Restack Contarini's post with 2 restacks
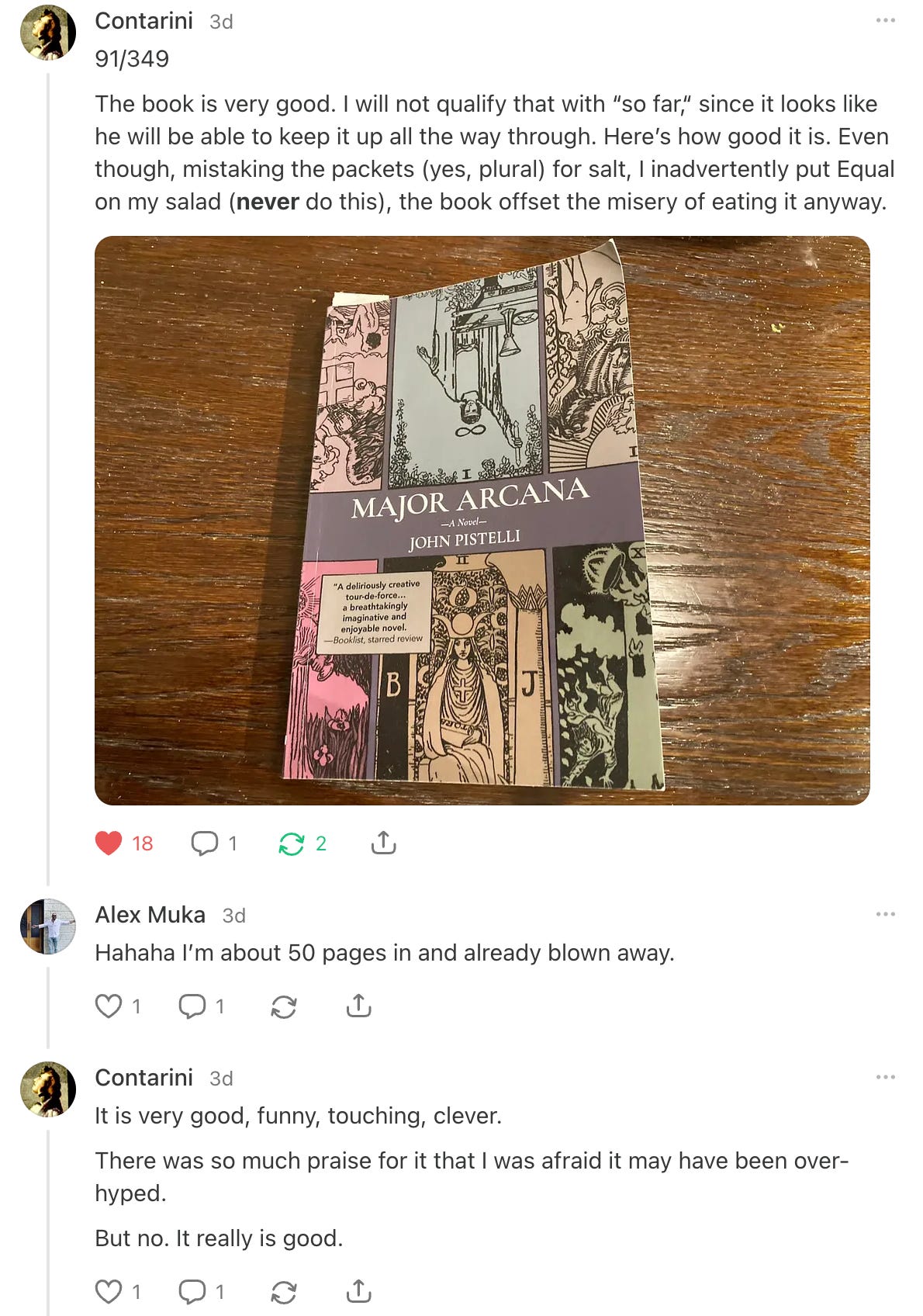 291,843
